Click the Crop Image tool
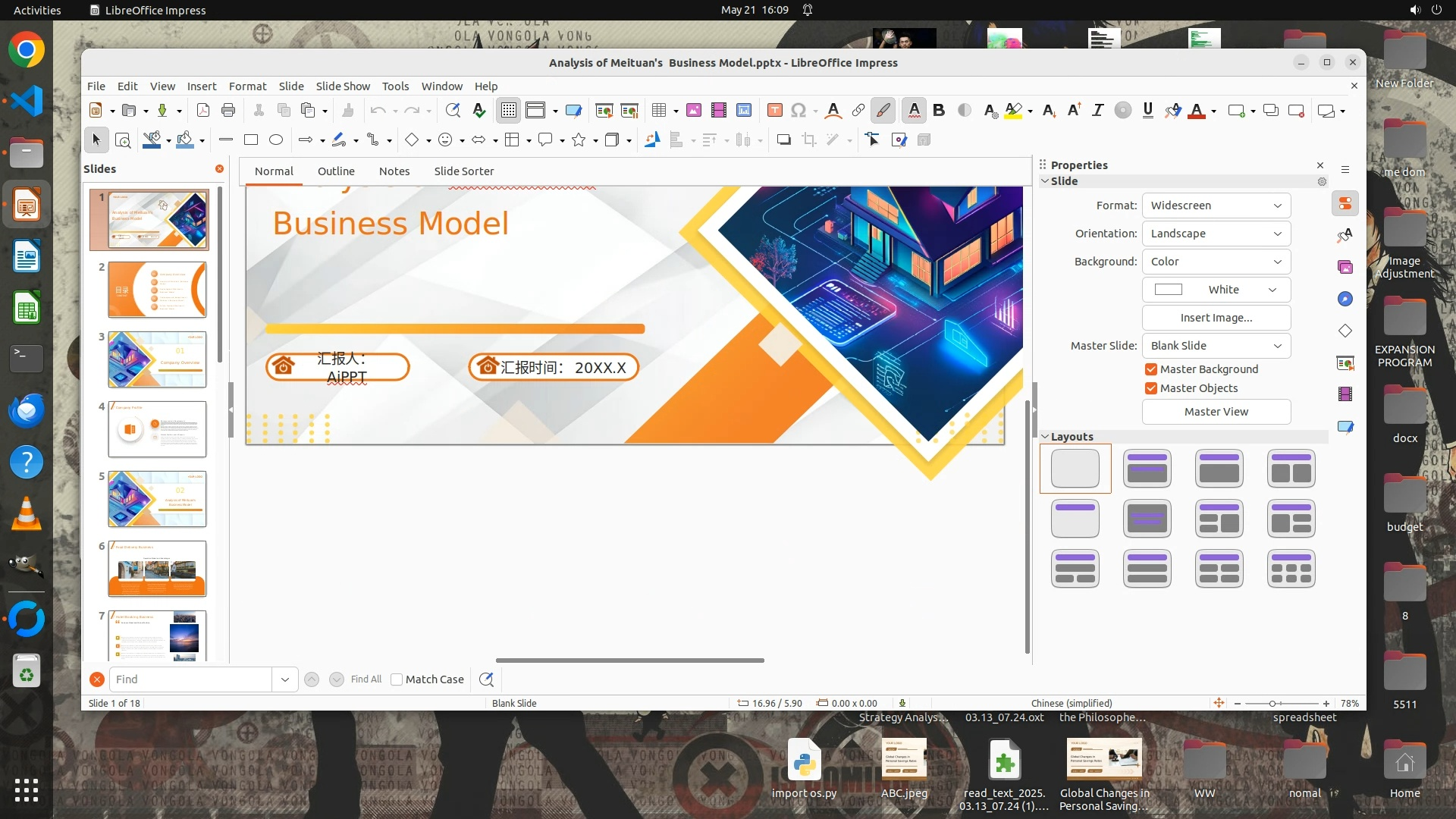The height and width of the screenshot is (819, 1456). point(809,140)
